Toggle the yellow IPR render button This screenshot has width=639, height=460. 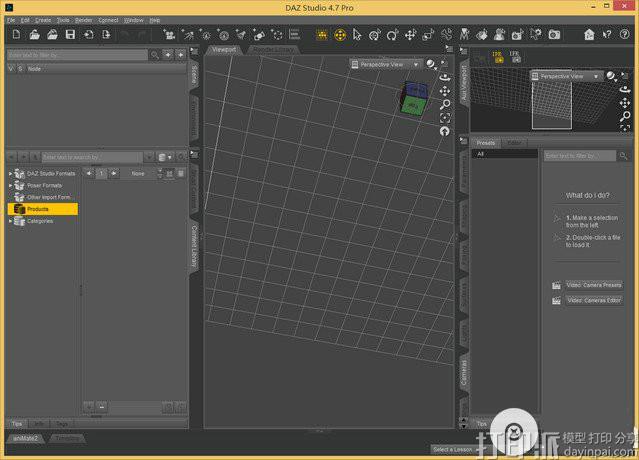(498, 57)
